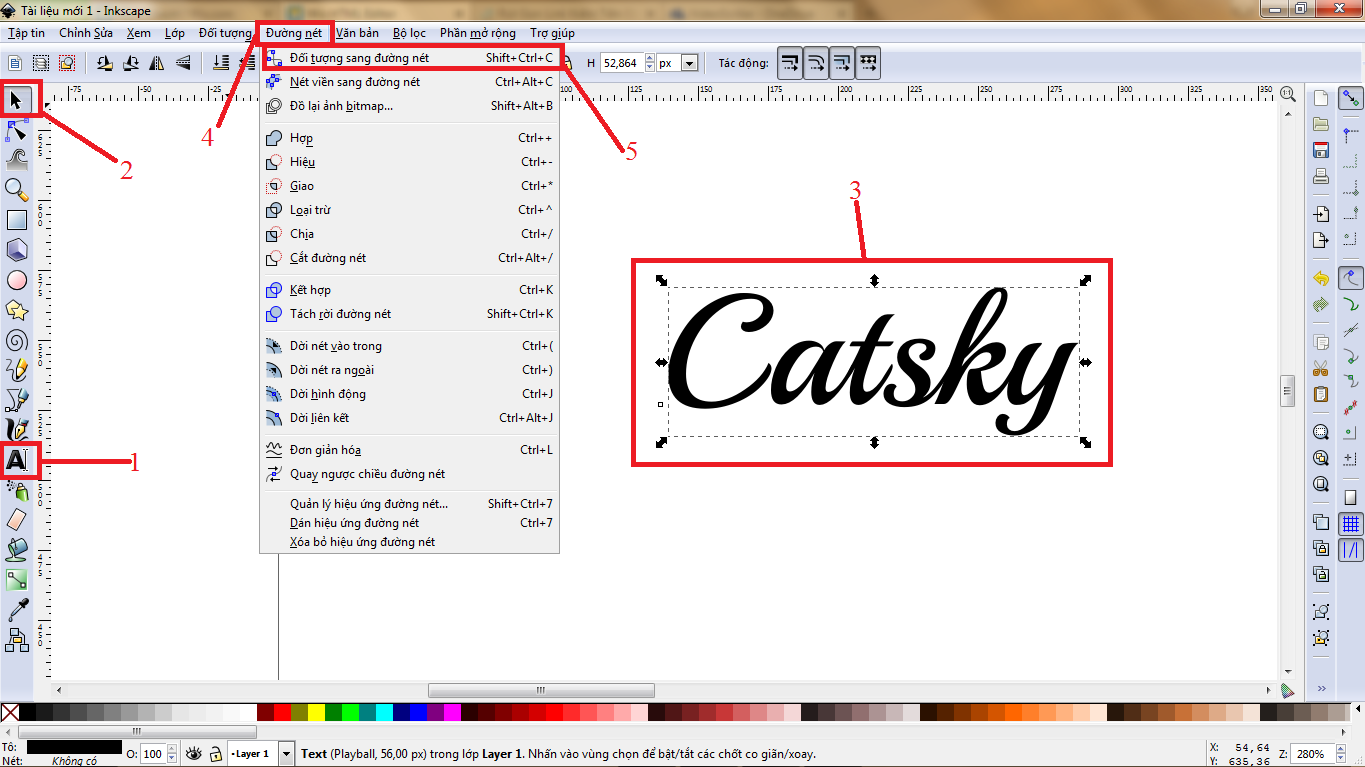
Task: Click the Cut scissors icon
Action: [1320, 367]
